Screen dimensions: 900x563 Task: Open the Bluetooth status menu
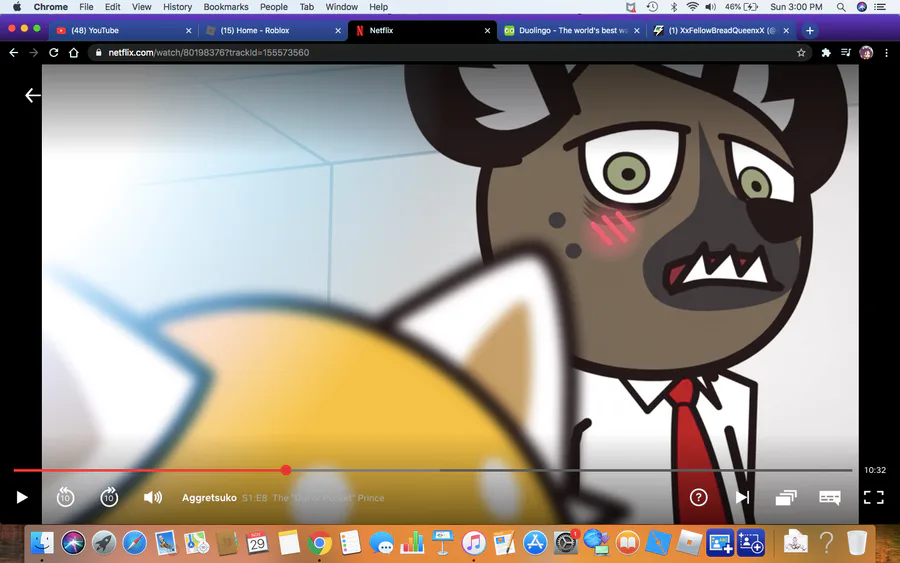pos(674,7)
